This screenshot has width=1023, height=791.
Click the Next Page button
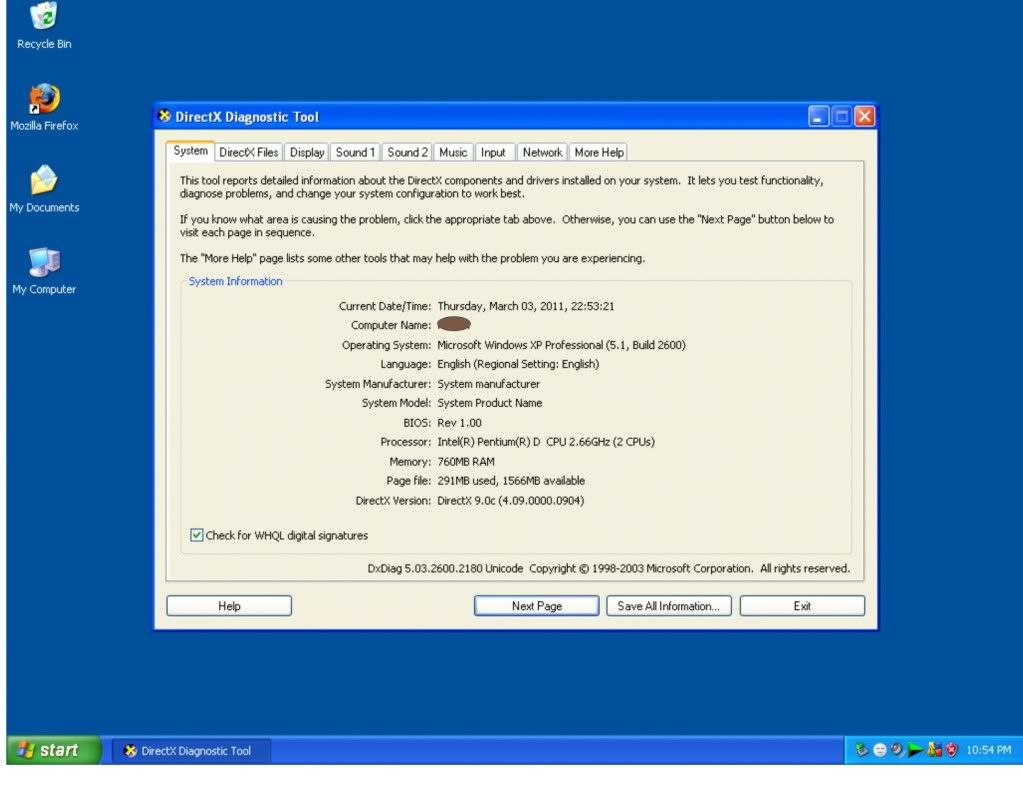(x=536, y=606)
